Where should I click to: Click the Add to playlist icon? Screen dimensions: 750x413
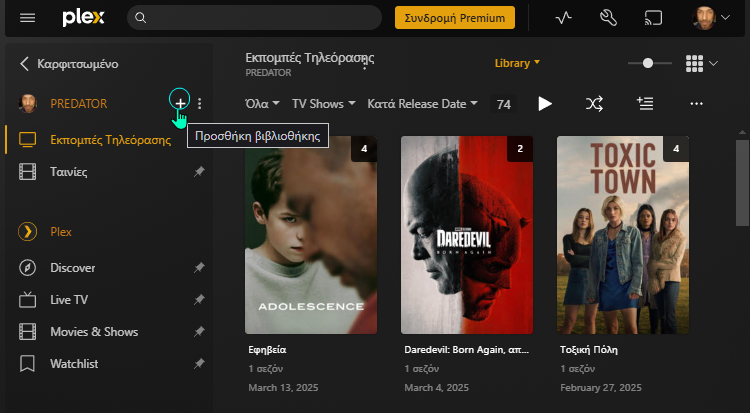tap(645, 103)
